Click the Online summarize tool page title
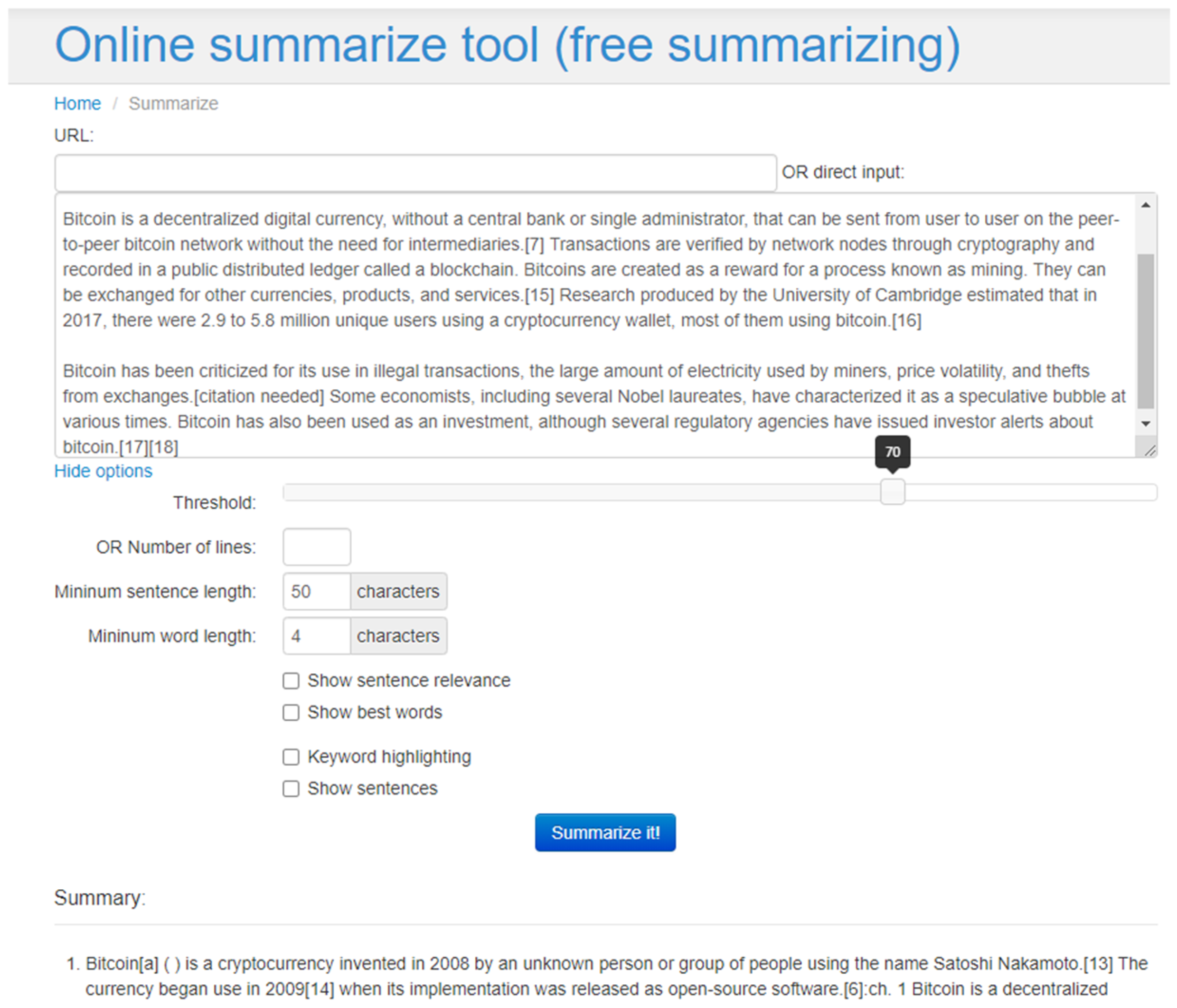1177x1008 pixels. (x=507, y=45)
